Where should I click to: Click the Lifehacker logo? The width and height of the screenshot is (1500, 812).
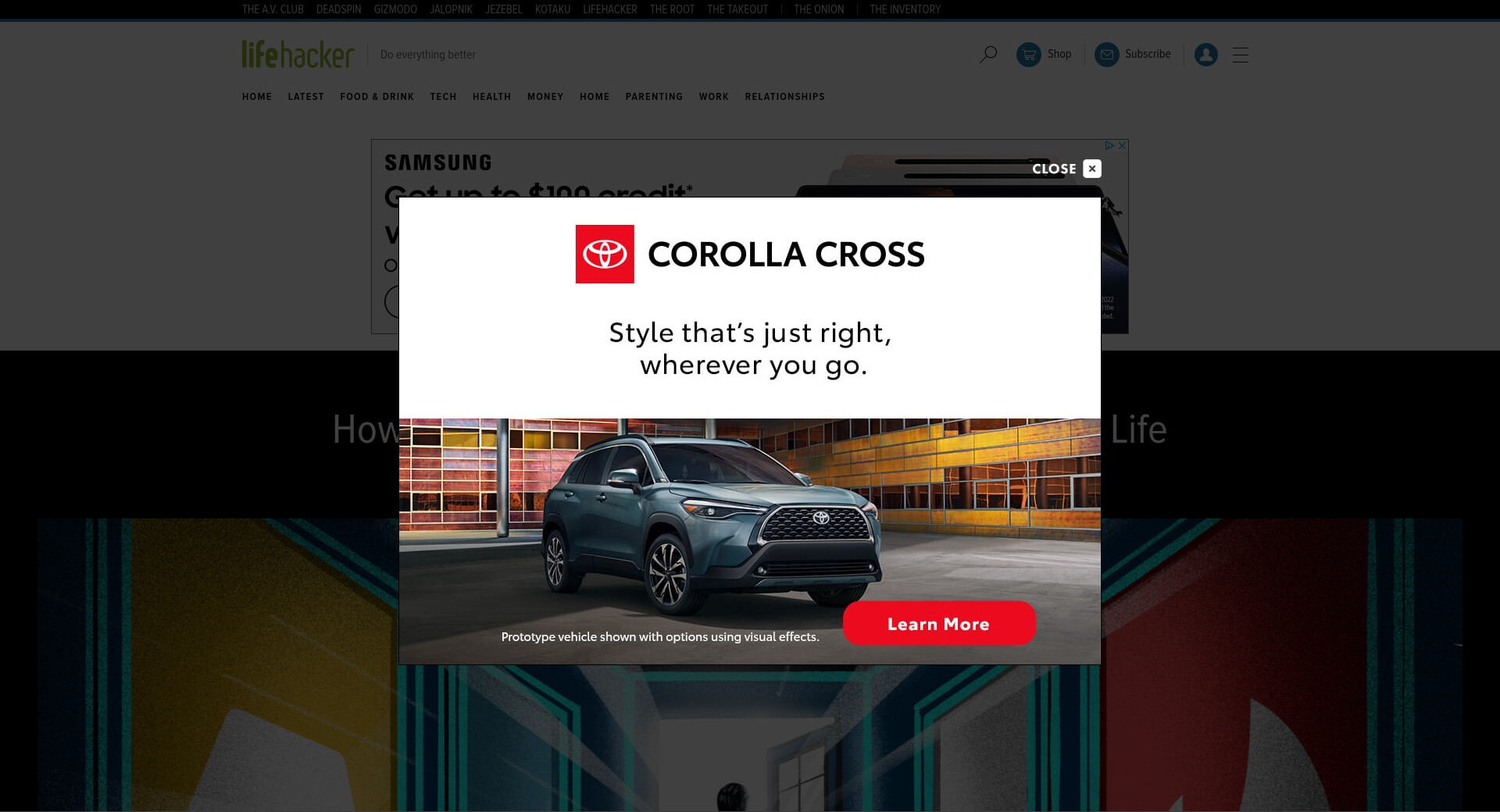click(298, 54)
